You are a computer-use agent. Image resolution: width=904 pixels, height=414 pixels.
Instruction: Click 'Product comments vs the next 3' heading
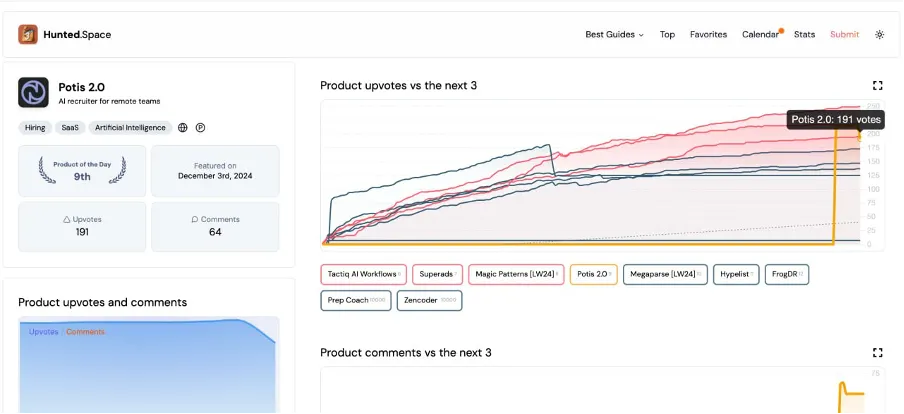click(406, 352)
